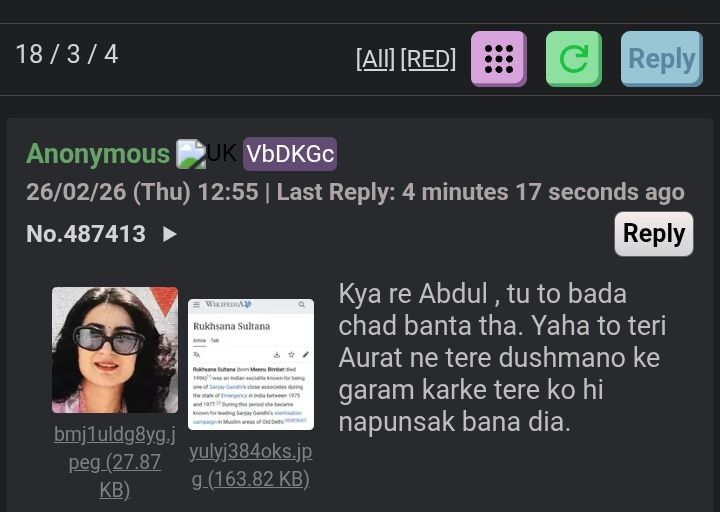Refresh the thread with green reload icon

click(574, 59)
